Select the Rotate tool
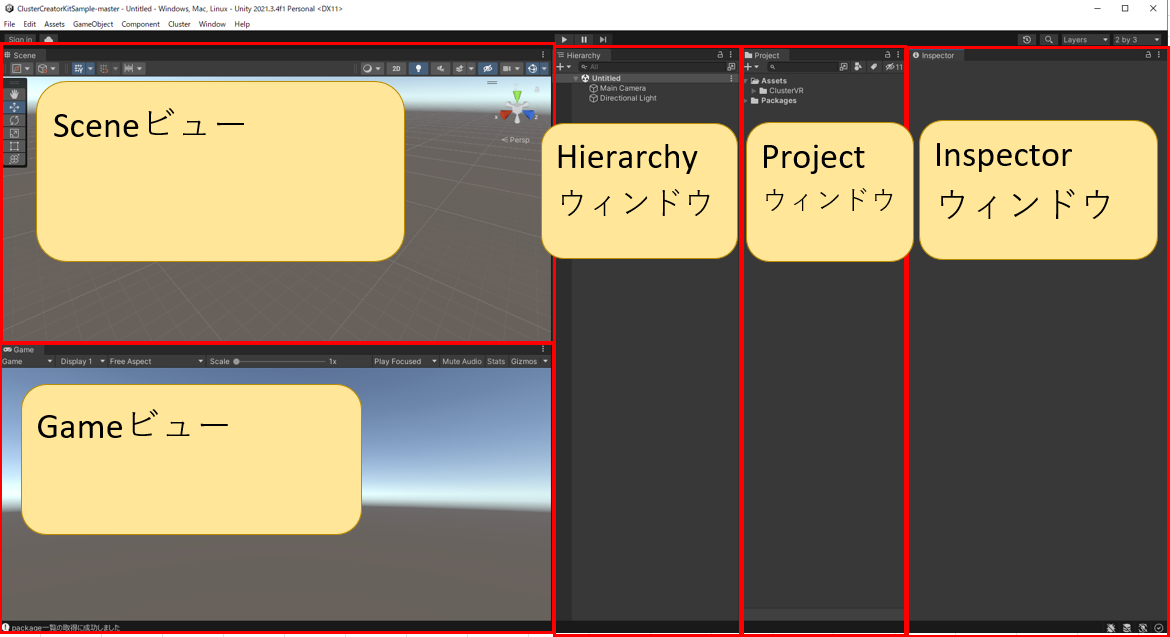Screen dimensions: 1170x637 coord(14,120)
